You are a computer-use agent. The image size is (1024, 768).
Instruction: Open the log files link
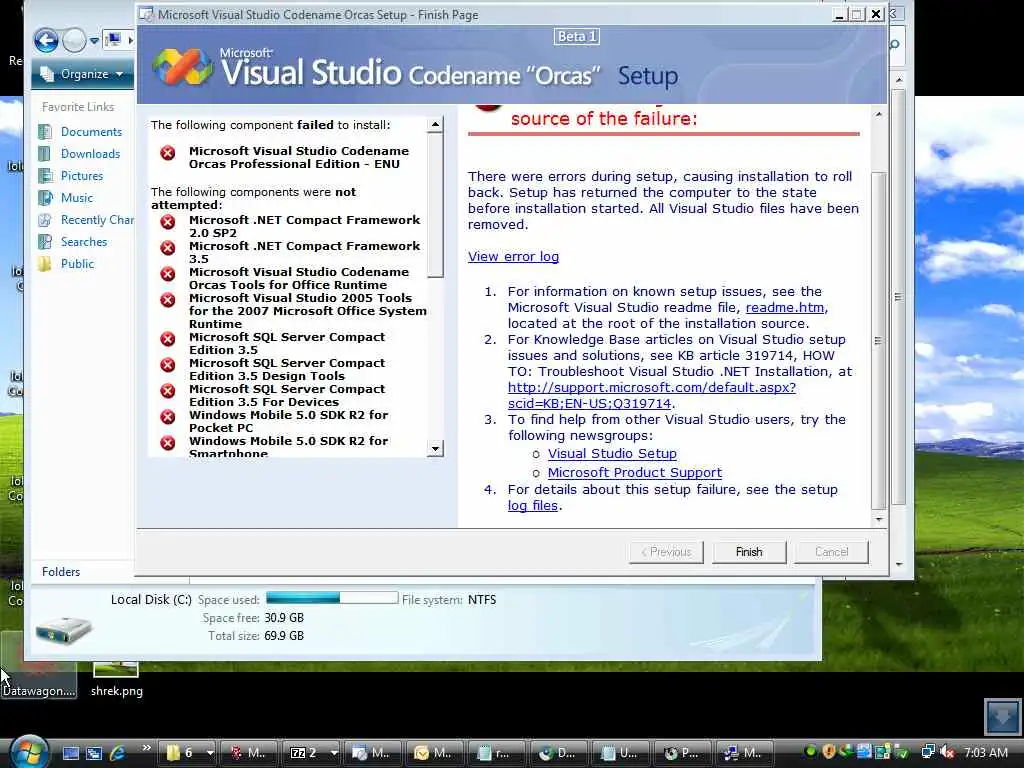(533, 505)
